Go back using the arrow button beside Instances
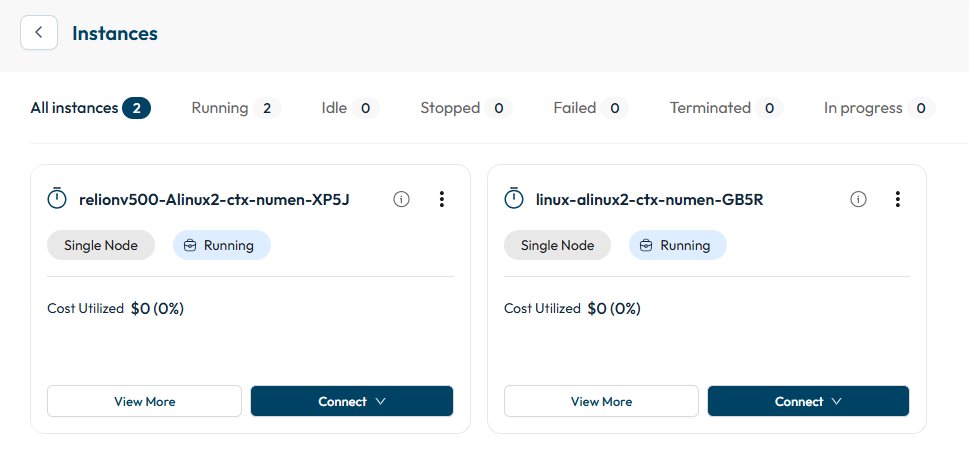Viewport: 969px width, 454px height. coord(39,33)
